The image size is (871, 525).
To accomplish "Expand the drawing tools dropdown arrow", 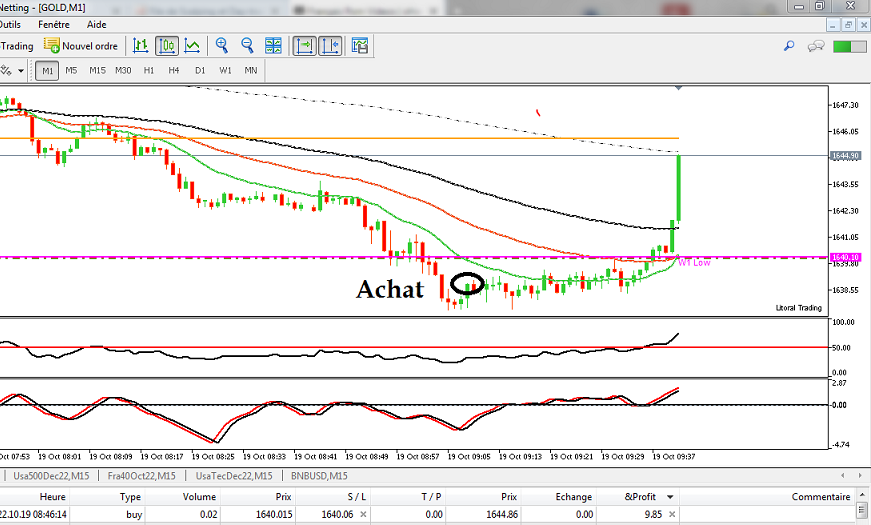I will coord(21,71).
